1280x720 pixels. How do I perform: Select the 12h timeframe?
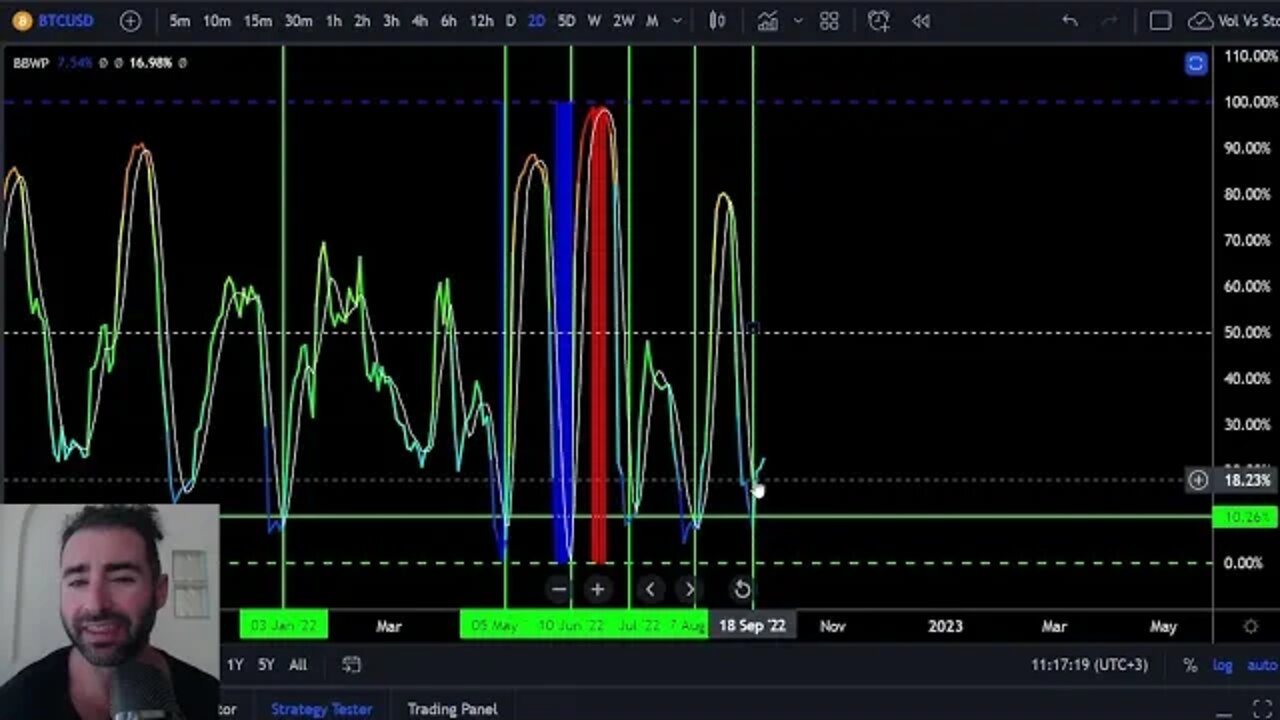(481, 20)
